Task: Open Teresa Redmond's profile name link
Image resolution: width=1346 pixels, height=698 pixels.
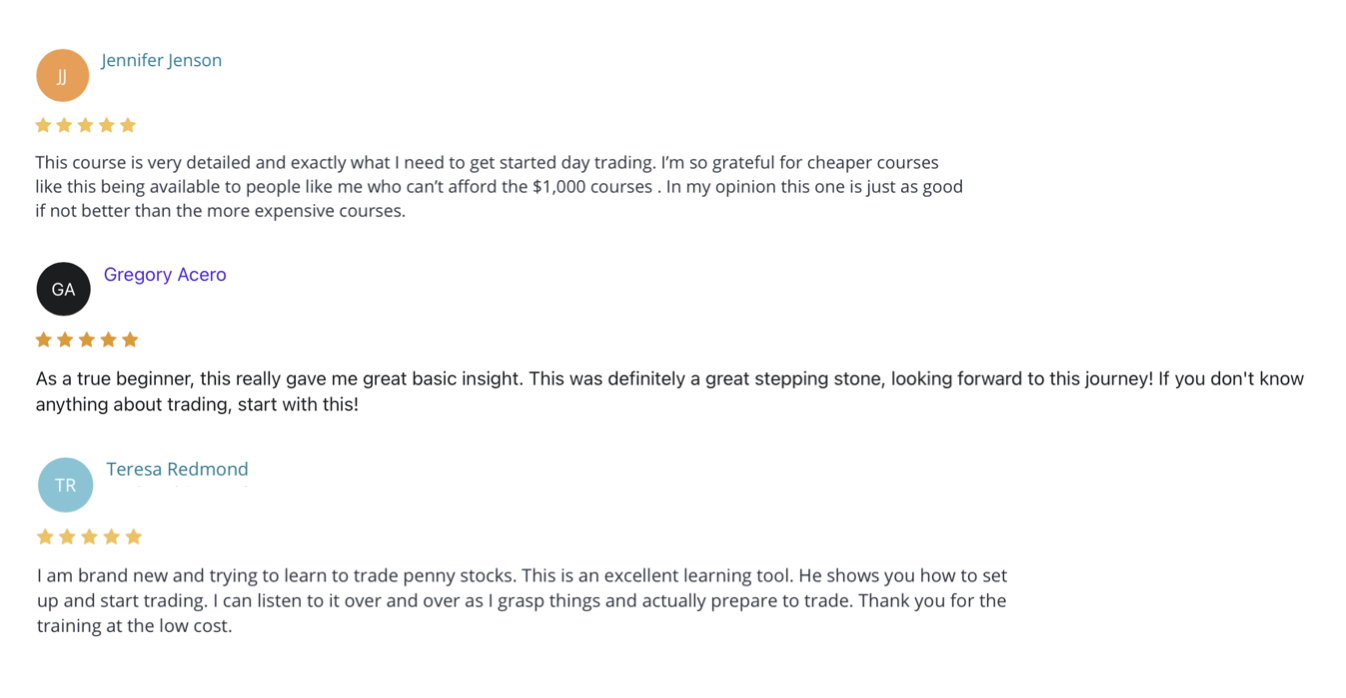Action: pos(177,469)
